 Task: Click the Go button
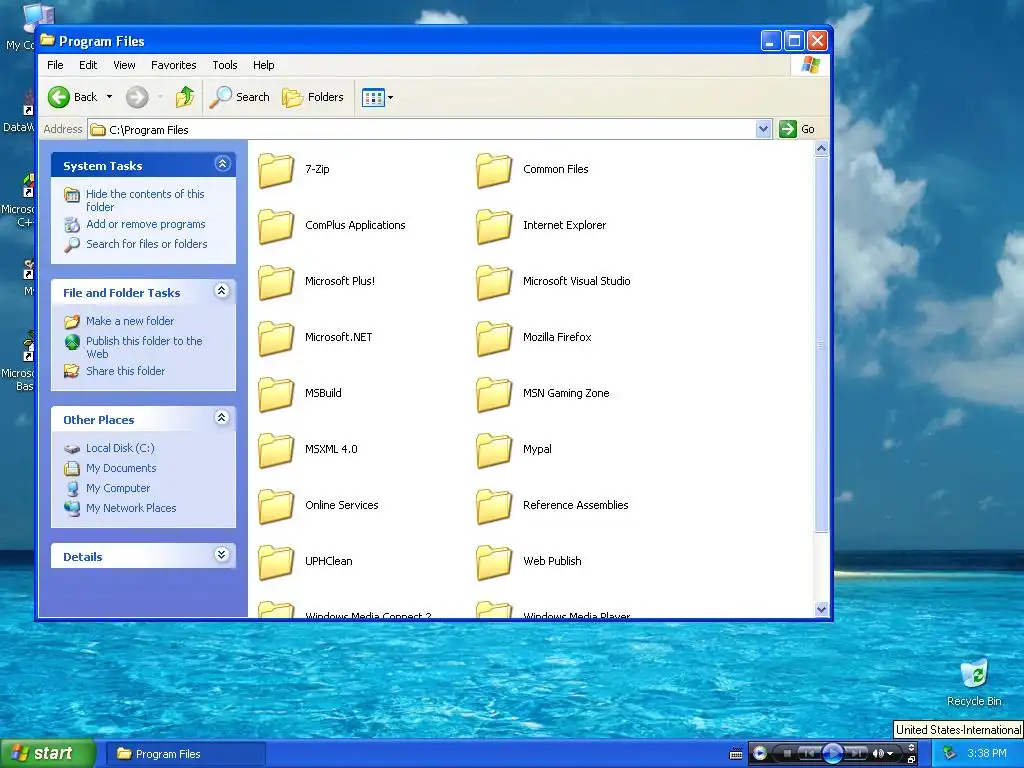[797, 129]
